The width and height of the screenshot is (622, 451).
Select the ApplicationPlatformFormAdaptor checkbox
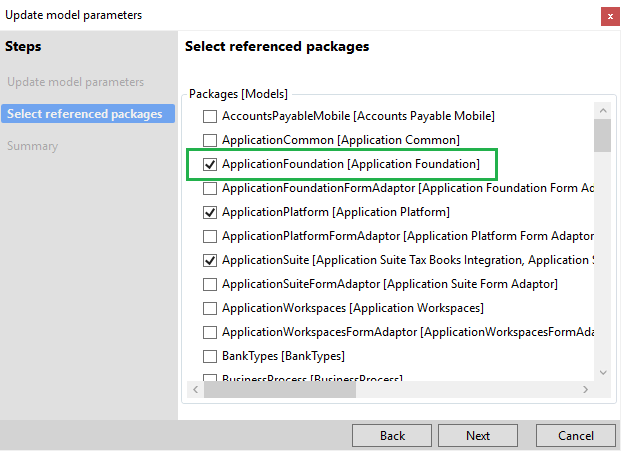pyautogui.click(x=210, y=236)
